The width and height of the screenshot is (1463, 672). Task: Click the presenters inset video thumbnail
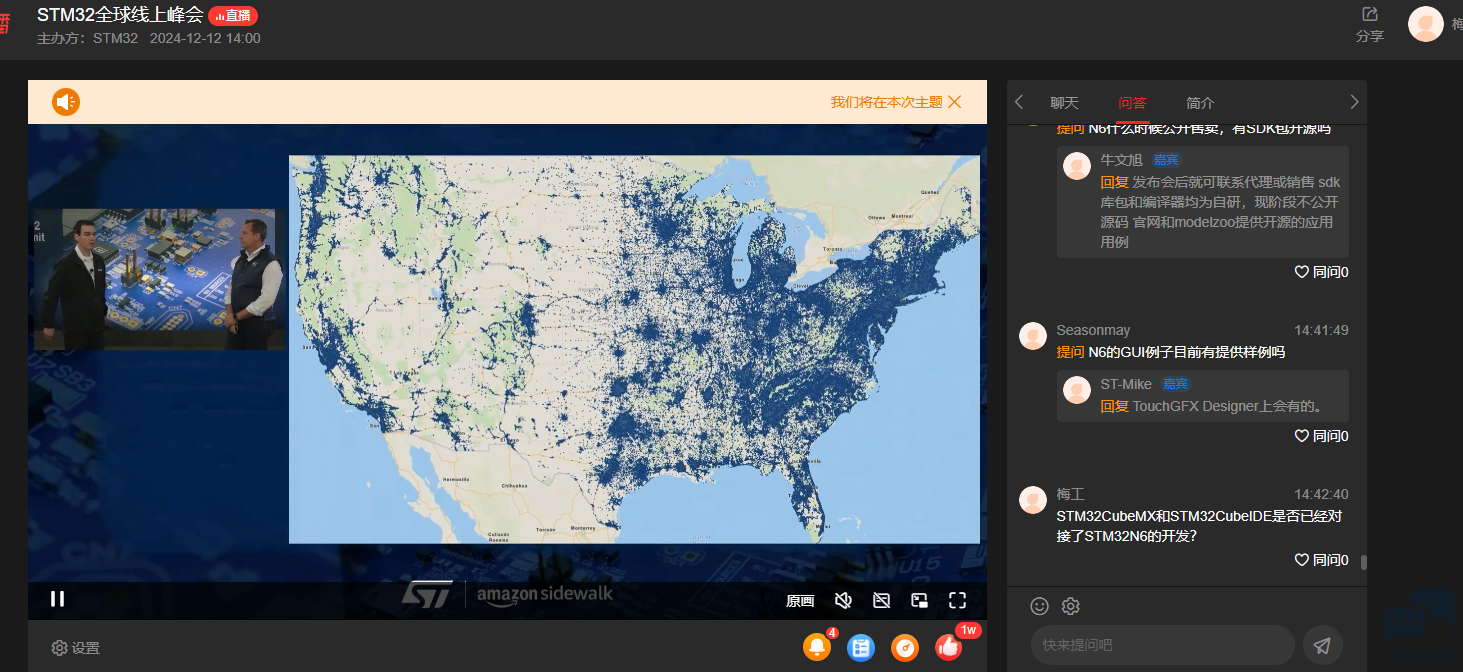pos(160,279)
